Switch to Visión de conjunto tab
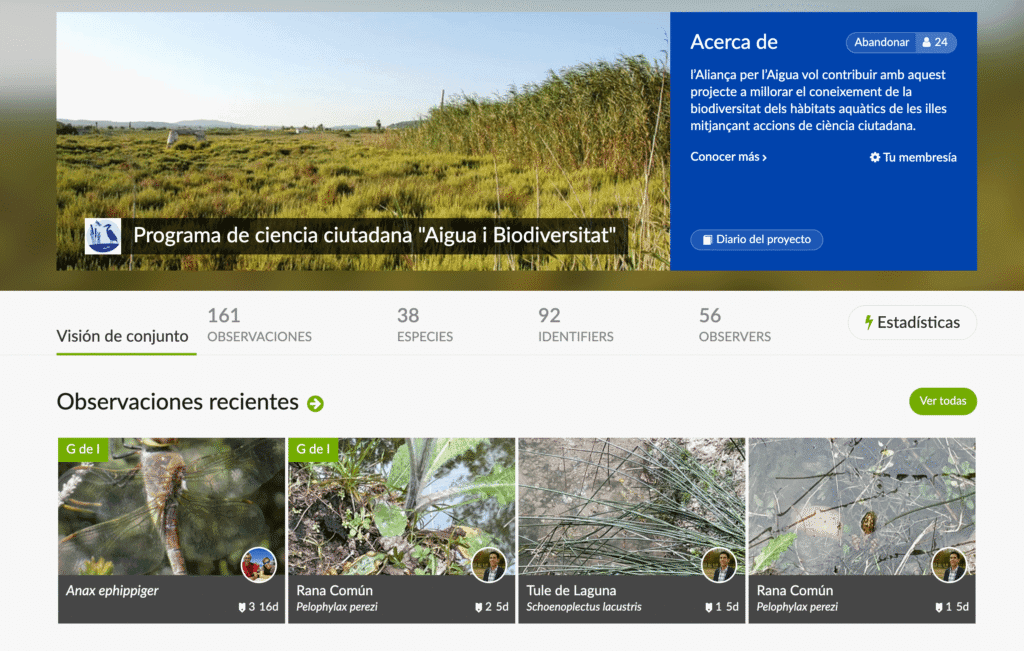 pos(122,337)
